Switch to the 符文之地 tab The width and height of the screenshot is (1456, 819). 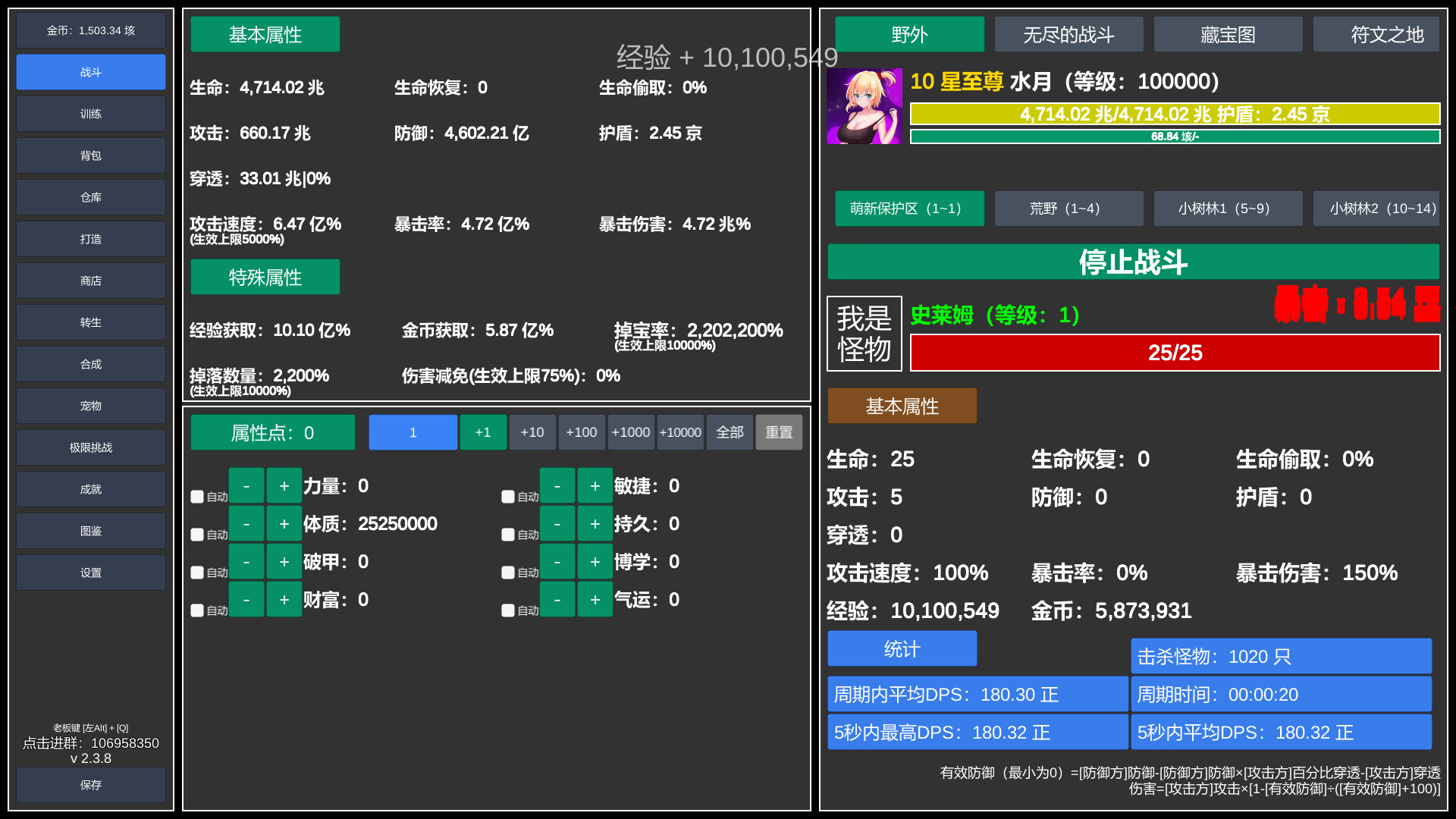tap(1376, 34)
